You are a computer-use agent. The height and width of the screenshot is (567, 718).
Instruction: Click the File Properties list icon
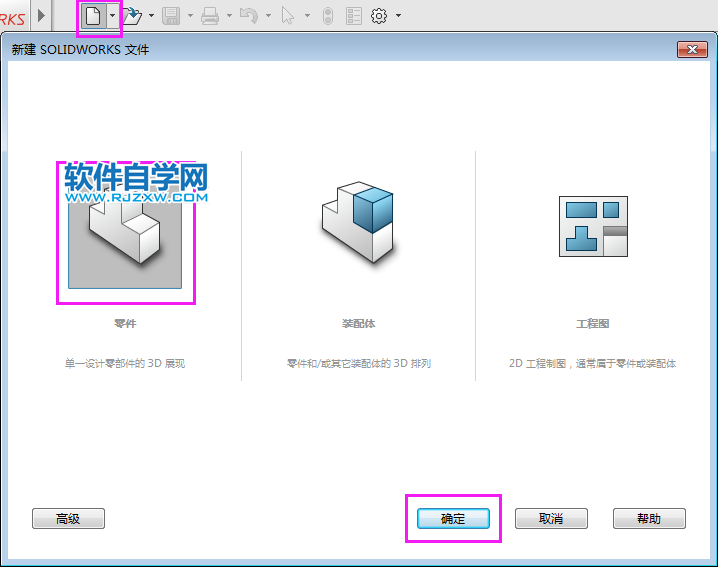(354, 16)
